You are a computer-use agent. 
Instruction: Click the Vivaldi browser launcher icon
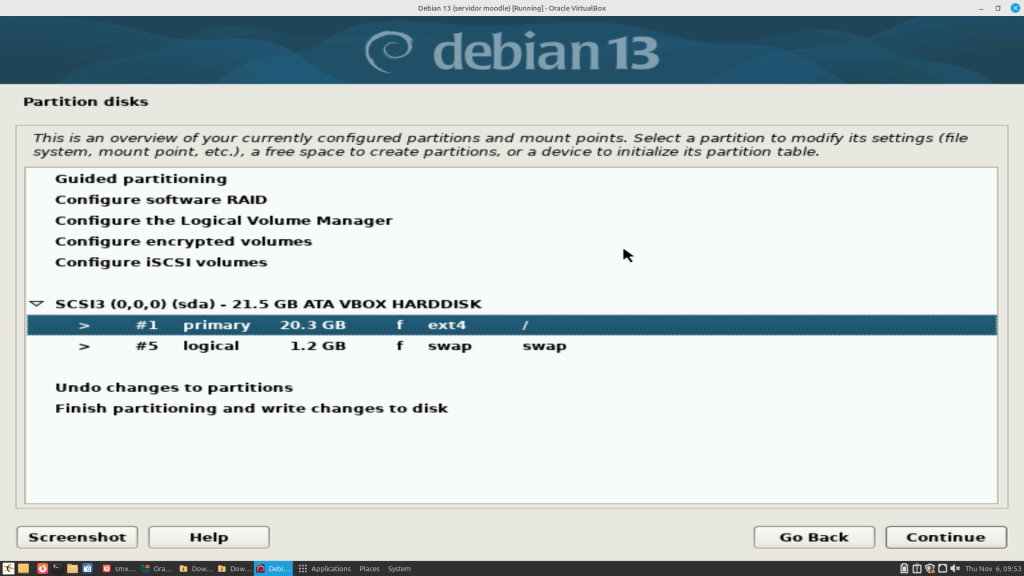click(x=42, y=568)
